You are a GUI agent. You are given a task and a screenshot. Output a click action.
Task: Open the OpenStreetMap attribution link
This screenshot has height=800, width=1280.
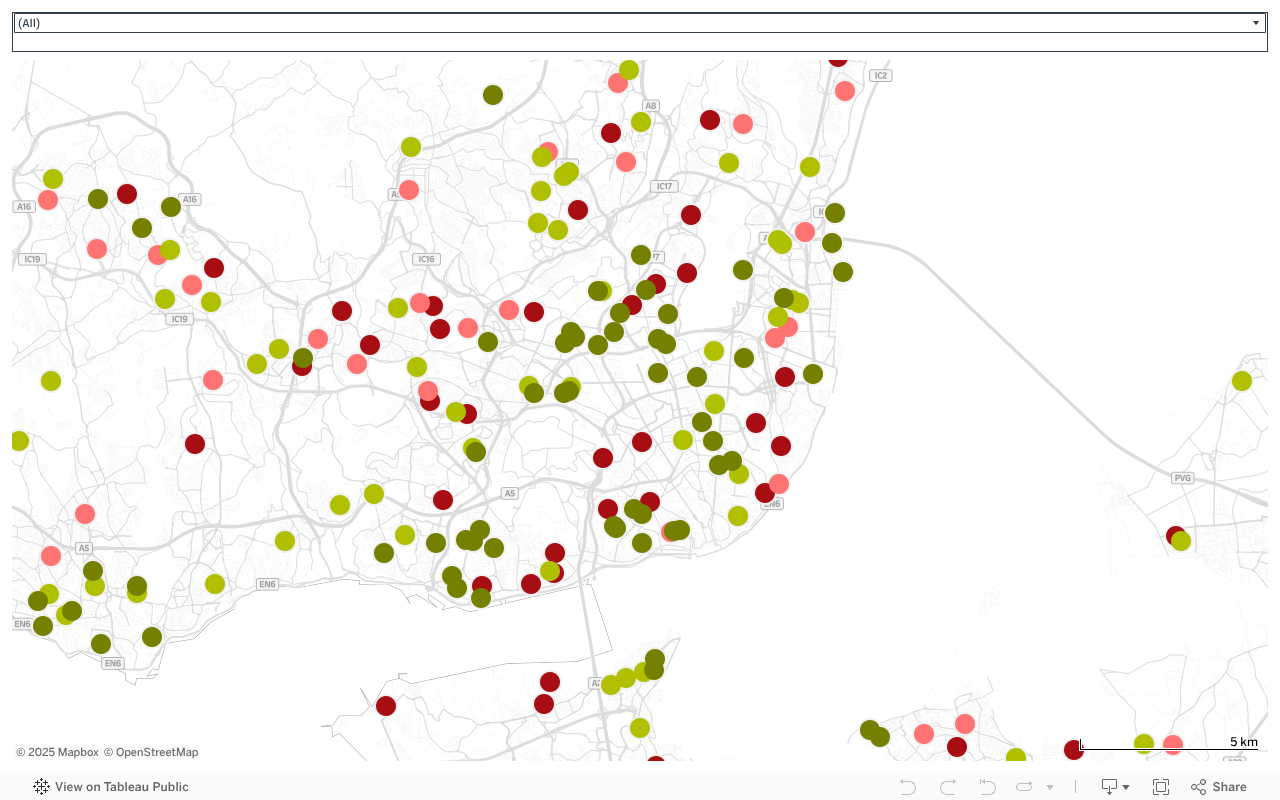pyautogui.click(x=151, y=752)
